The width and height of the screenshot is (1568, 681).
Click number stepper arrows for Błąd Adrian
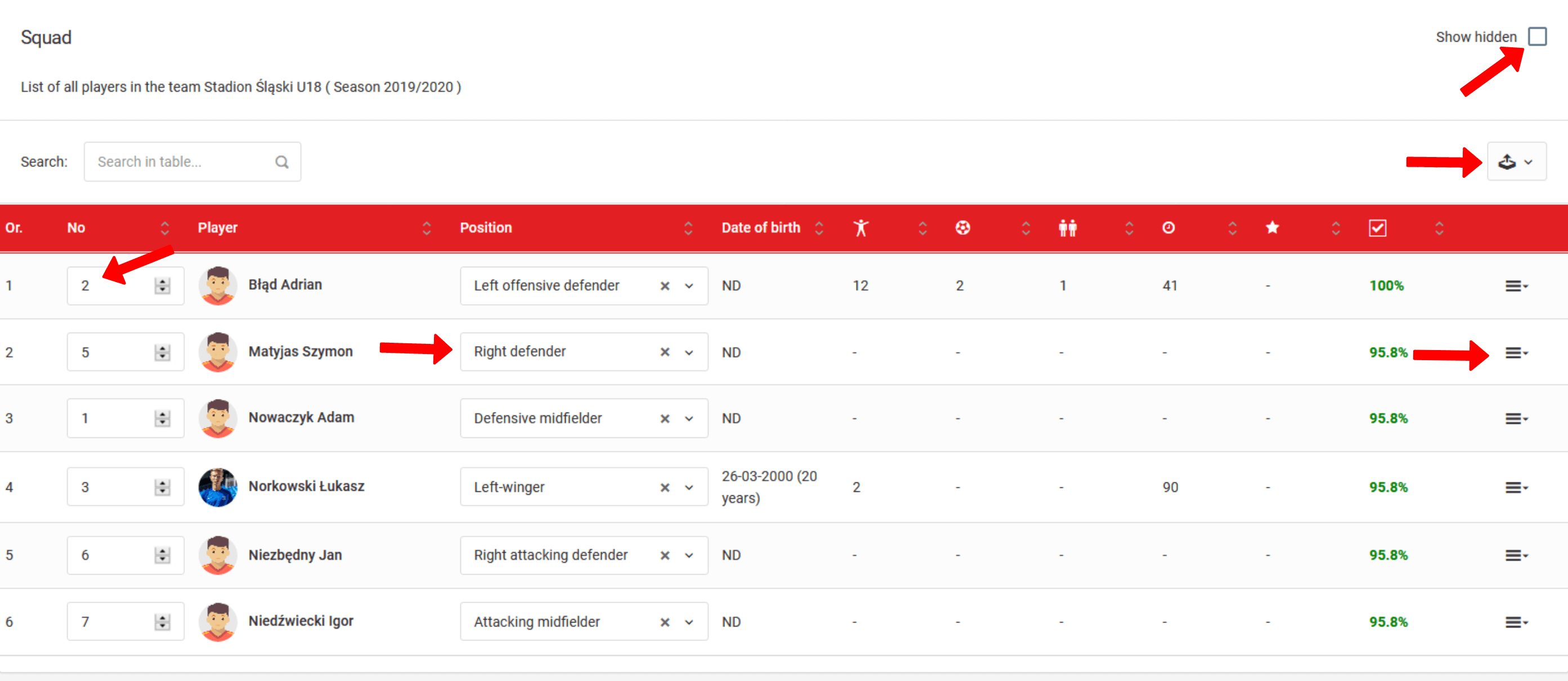pyautogui.click(x=162, y=286)
